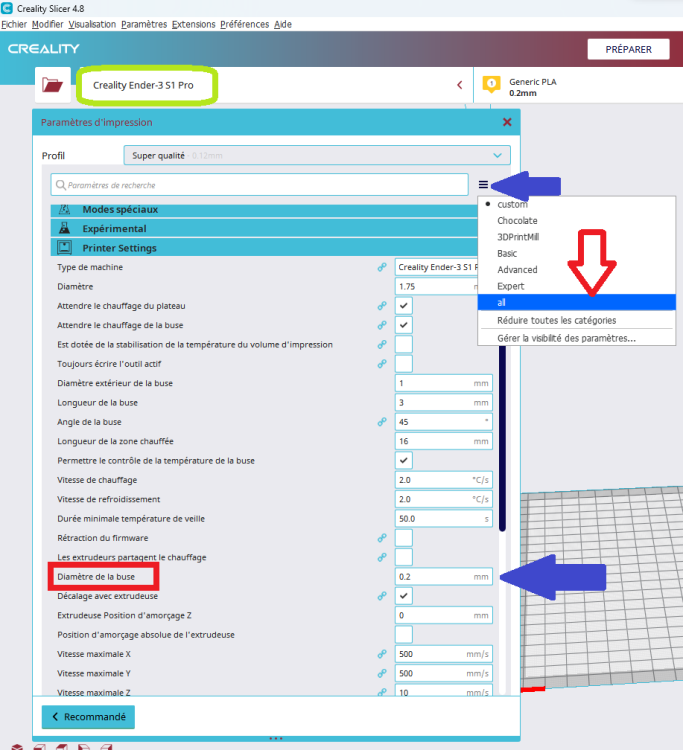Click the Vitesse maximale X value field
Screen dimensions: 683x750
[443, 654]
